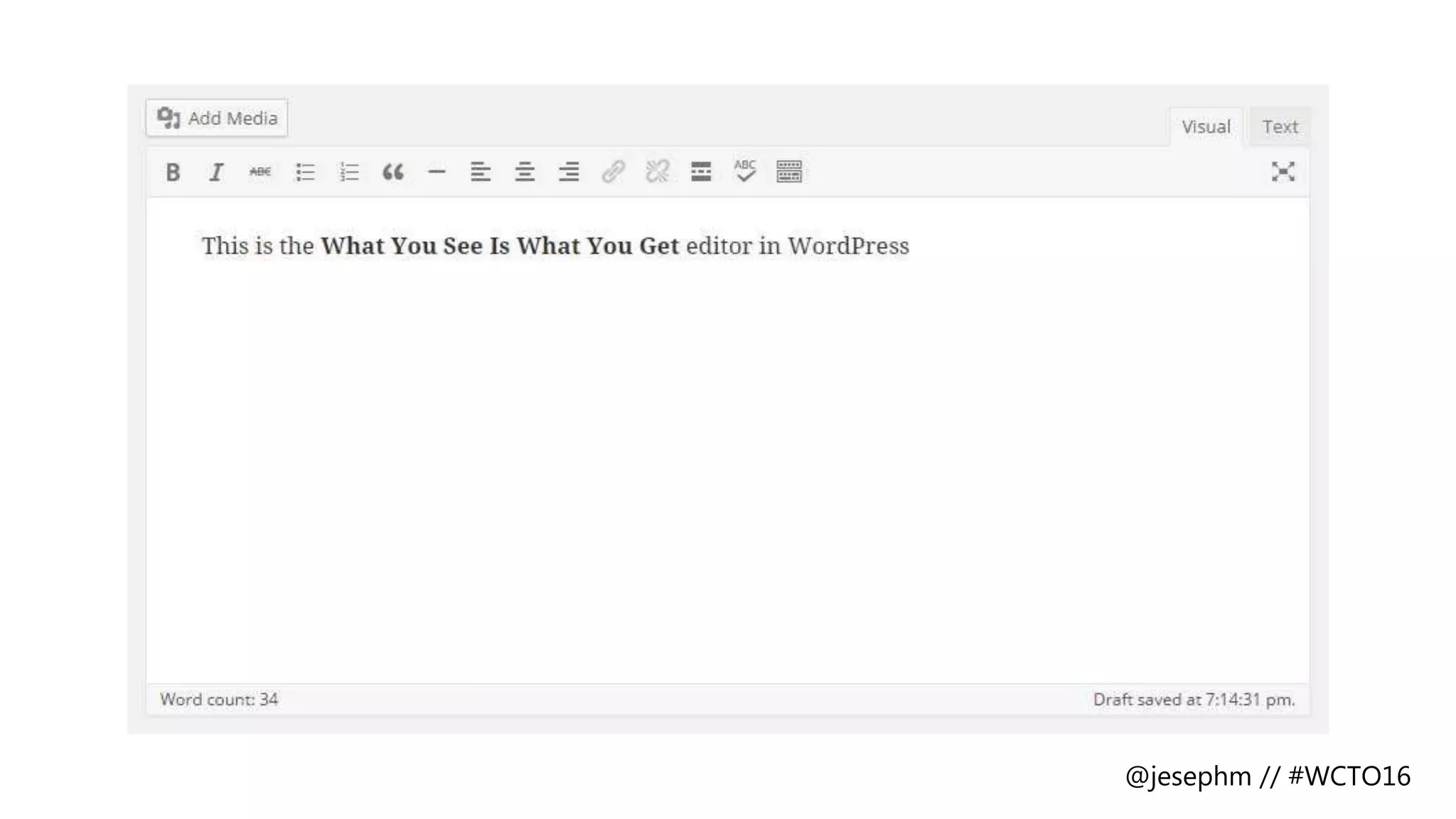
Task: Click the Add Media button
Action: 217,118
